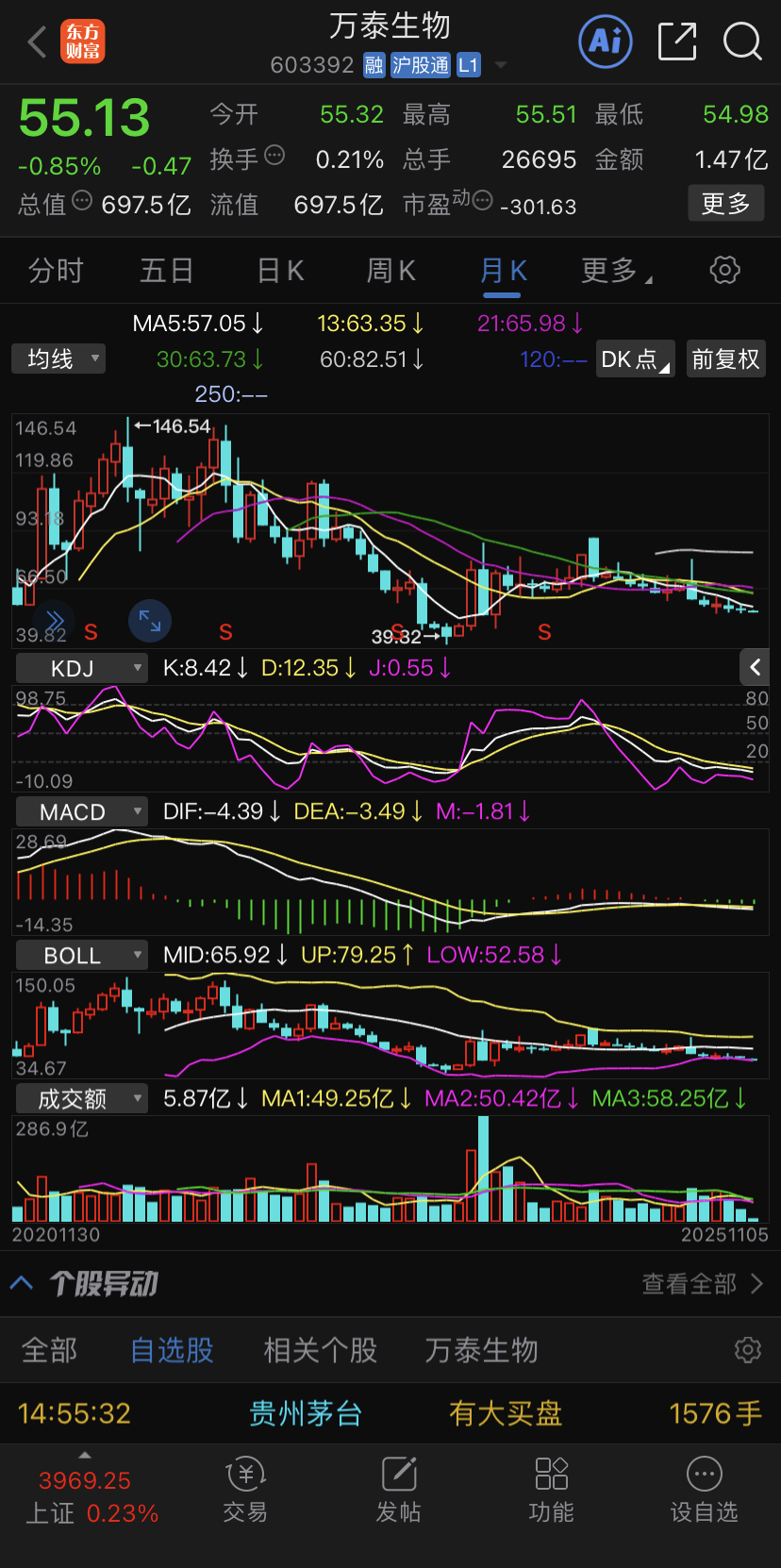781x1568 pixels.
Task: Switch to 周K tab
Action: click(390, 271)
